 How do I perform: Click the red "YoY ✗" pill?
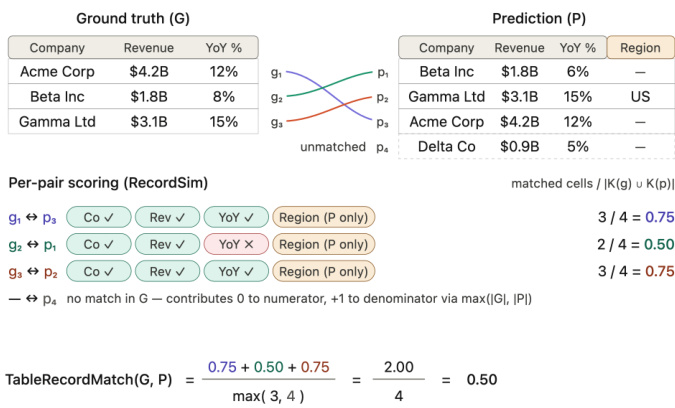click(234, 243)
